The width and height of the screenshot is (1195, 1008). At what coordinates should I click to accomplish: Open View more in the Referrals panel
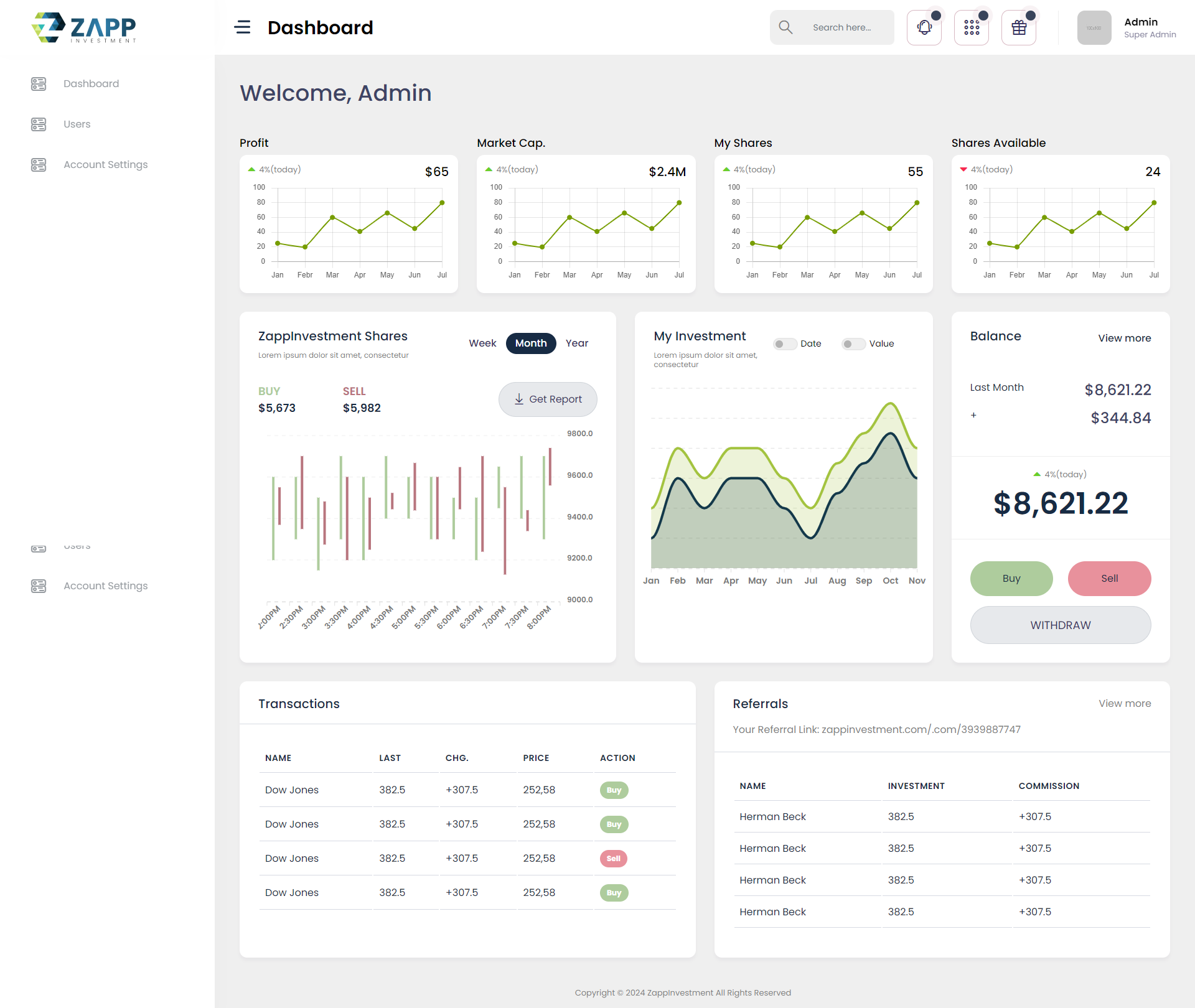pos(1124,704)
